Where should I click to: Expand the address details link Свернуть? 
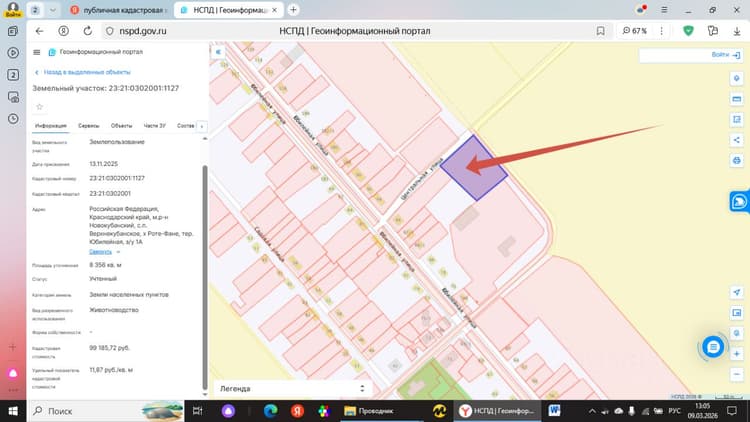point(100,252)
